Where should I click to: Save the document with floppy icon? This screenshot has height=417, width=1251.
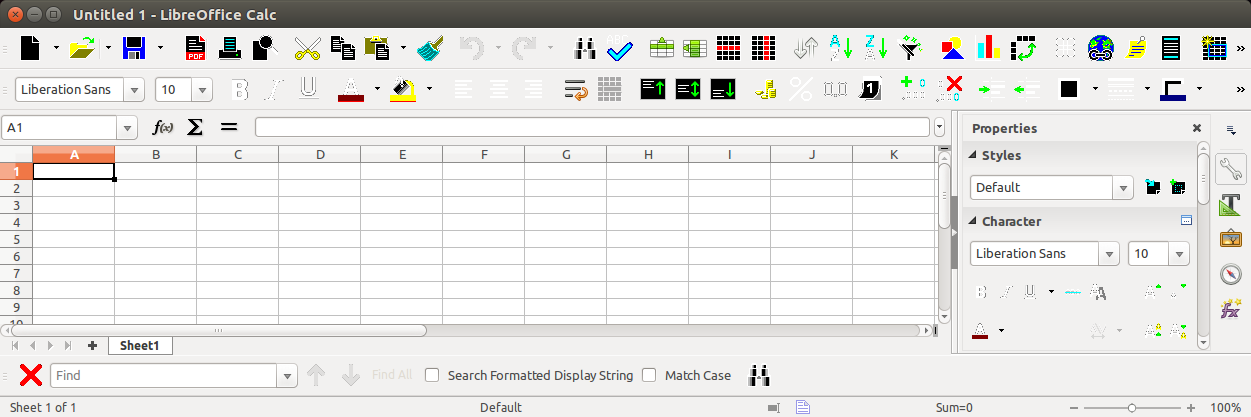[133, 48]
